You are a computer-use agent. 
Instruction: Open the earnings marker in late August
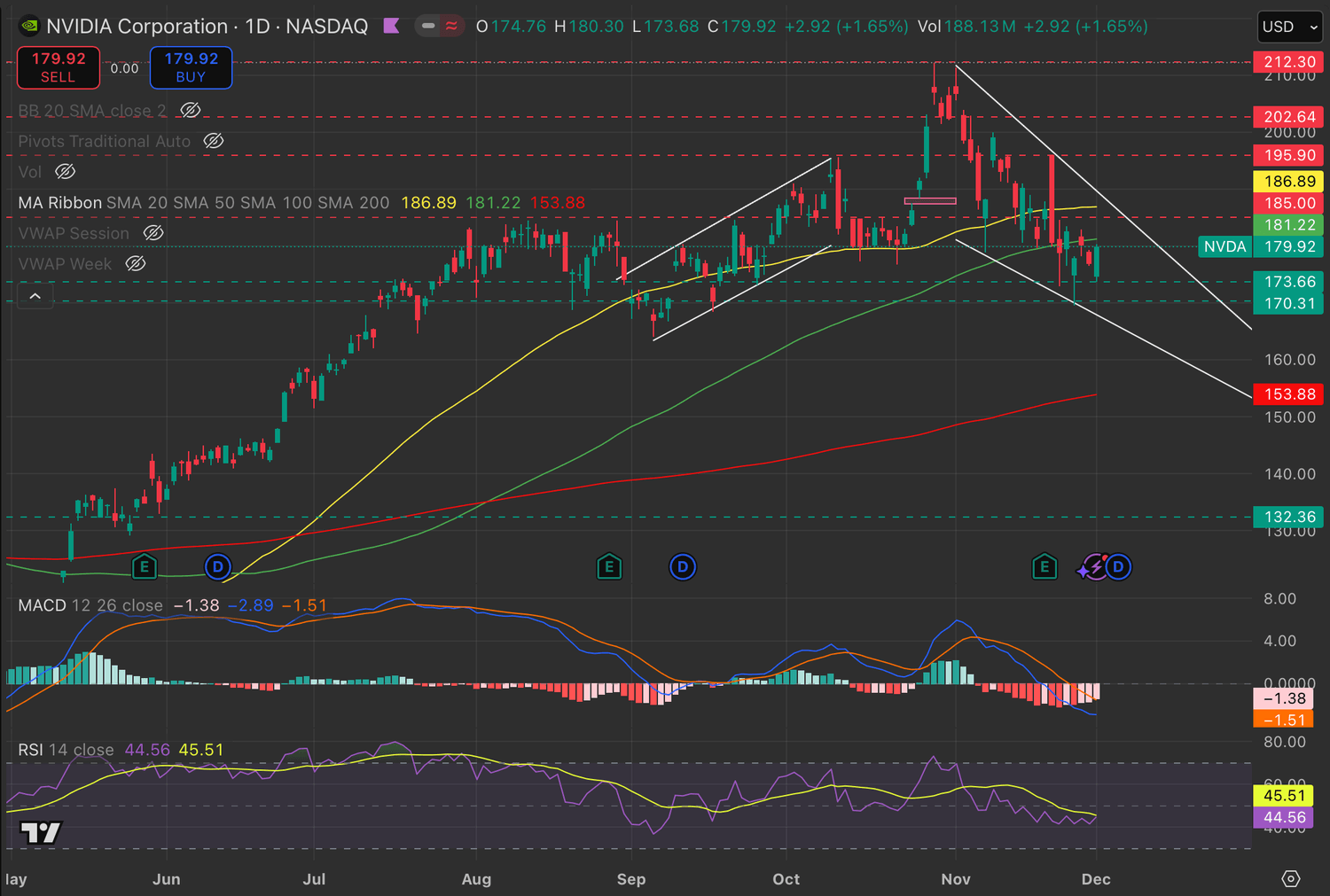pyautogui.click(x=609, y=566)
